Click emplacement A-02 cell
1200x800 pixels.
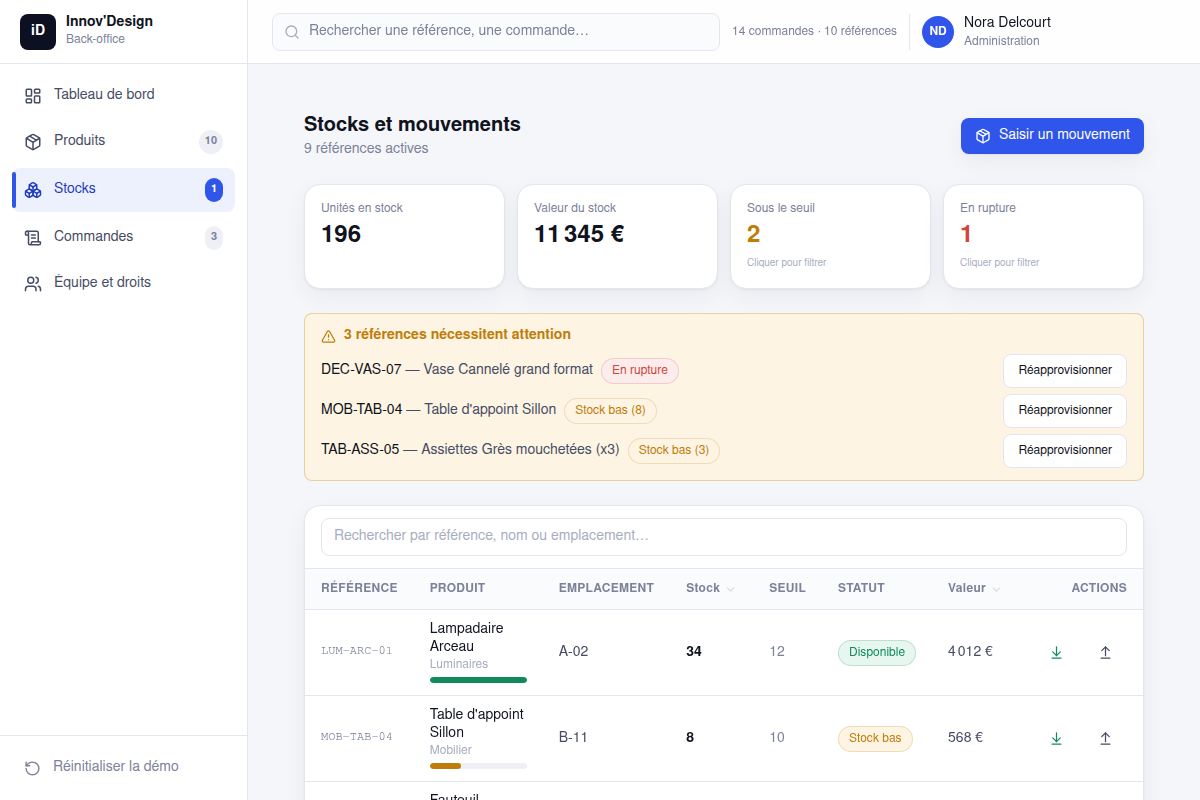574,652
